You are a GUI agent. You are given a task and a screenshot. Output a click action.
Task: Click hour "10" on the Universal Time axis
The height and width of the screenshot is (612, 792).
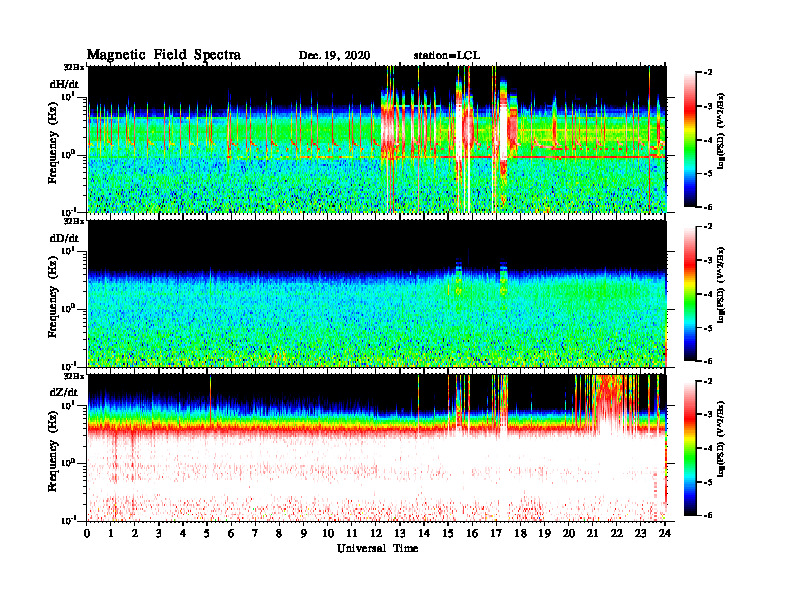[328, 533]
